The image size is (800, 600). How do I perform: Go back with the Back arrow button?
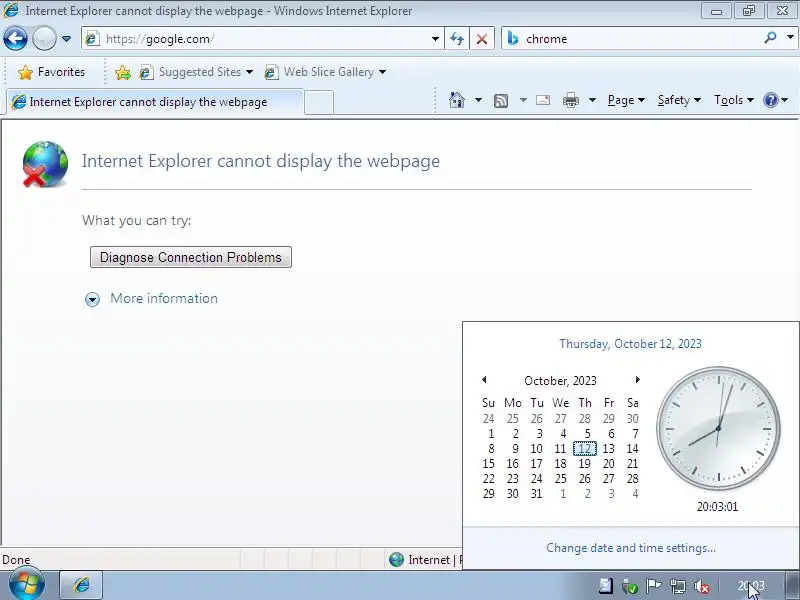point(15,38)
